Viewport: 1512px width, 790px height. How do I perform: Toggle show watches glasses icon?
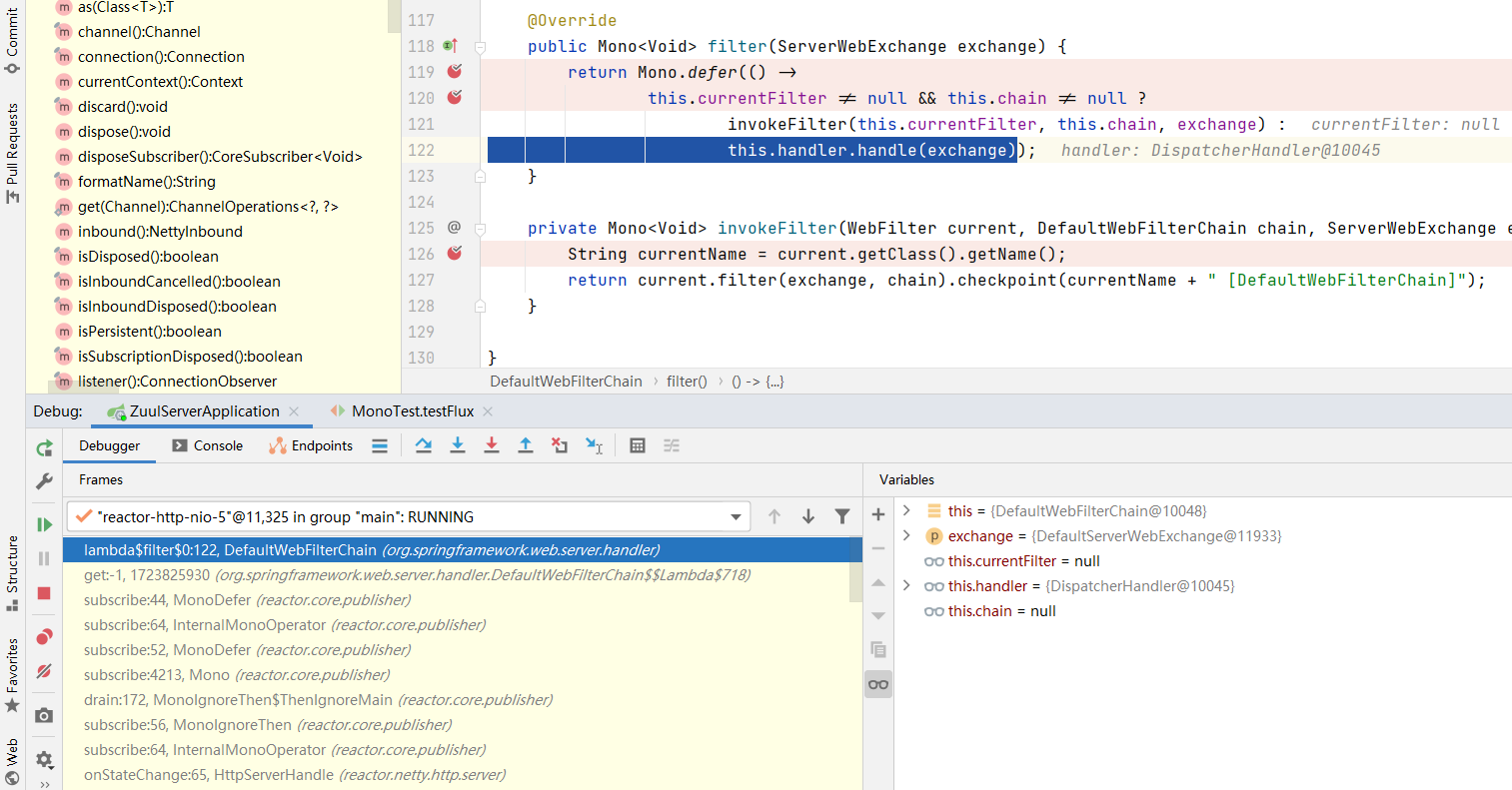coord(878,684)
